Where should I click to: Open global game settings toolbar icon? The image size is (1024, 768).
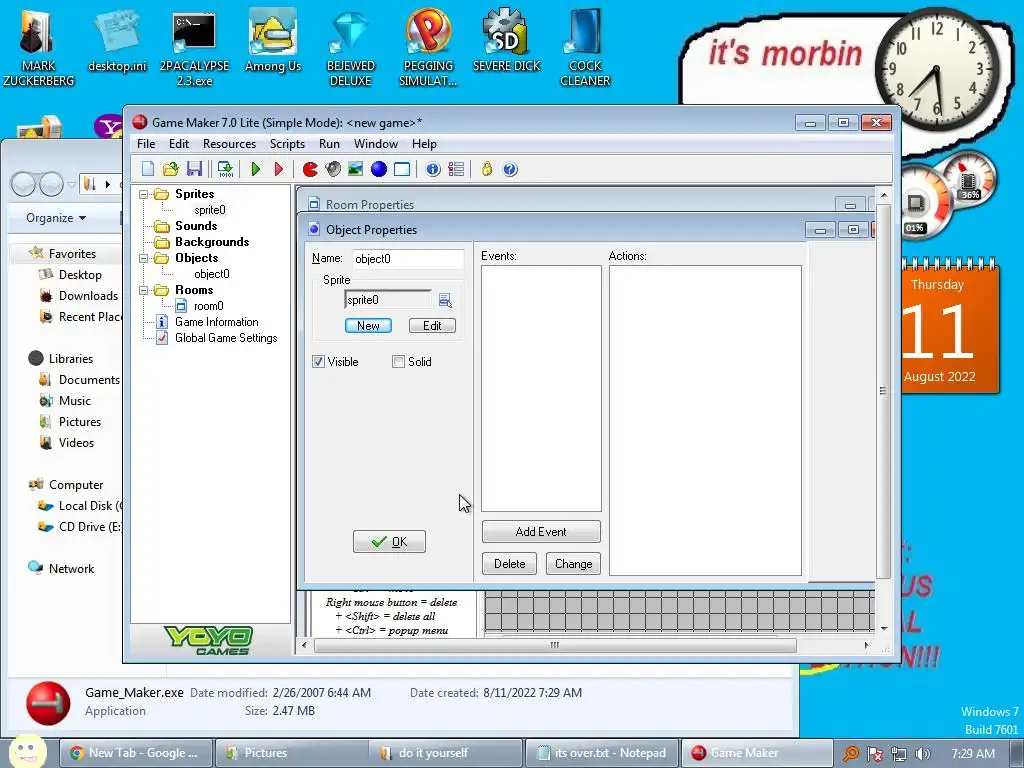point(456,169)
